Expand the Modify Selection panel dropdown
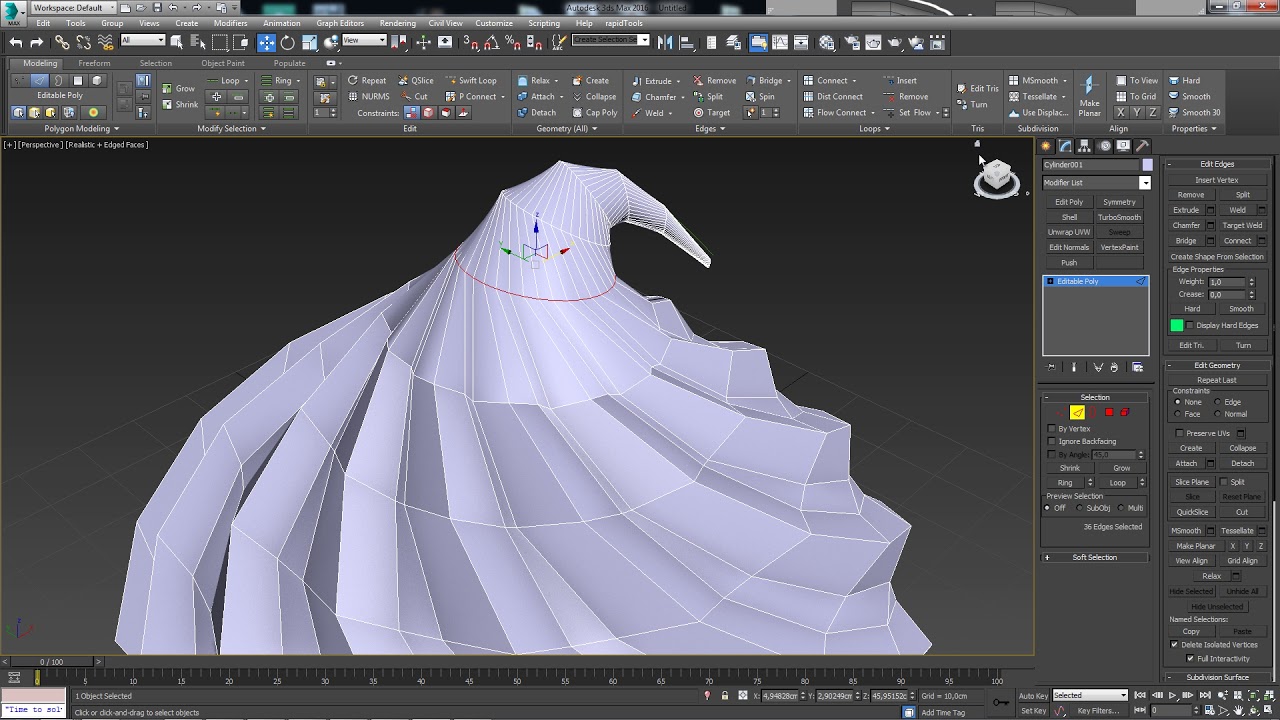Screen dimensions: 1280x720 point(231,128)
